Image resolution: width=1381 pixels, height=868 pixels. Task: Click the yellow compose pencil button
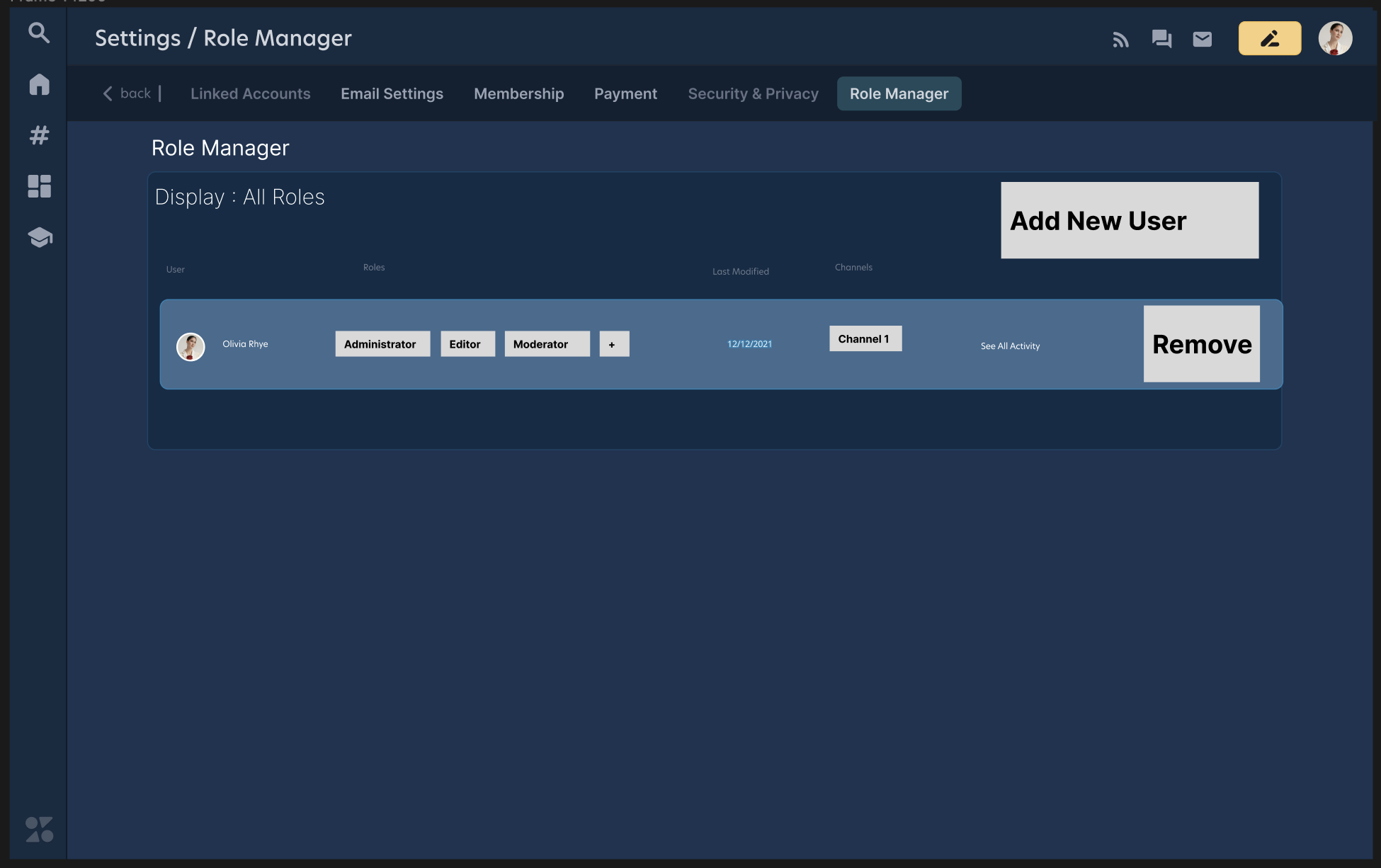coord(1269,38)
